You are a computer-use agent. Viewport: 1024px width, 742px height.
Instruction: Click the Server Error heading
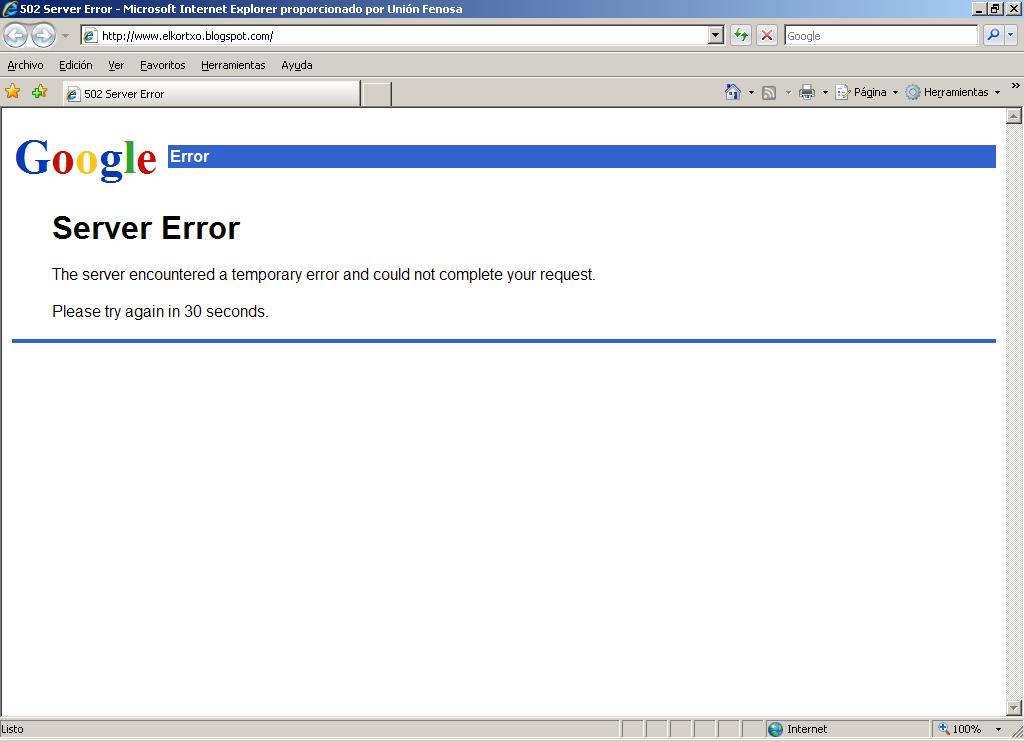(146, 228)
